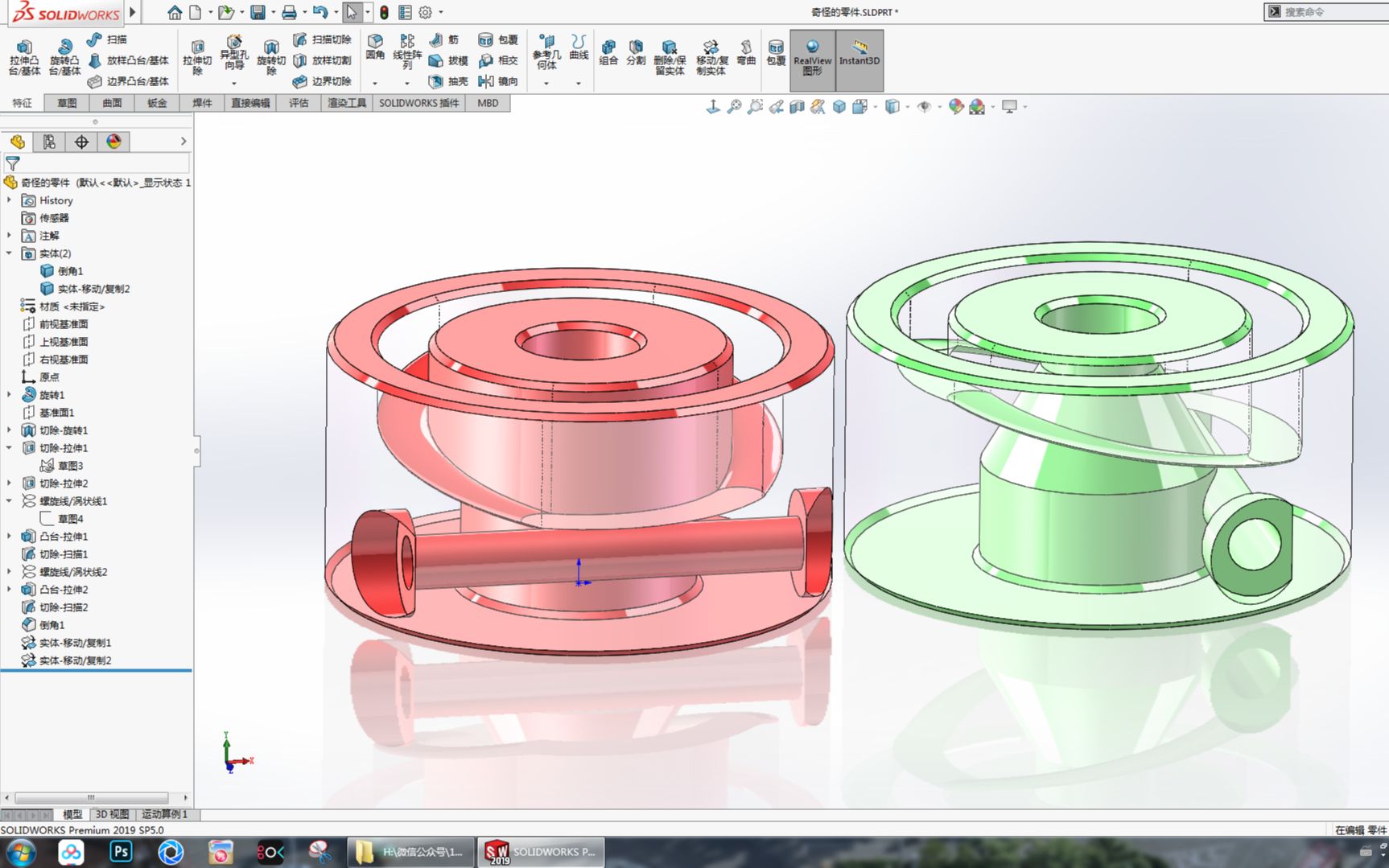Toggle the hide/show items eye icon
Viewport: 1389px width, 868px height.
(x=924, y=106)
